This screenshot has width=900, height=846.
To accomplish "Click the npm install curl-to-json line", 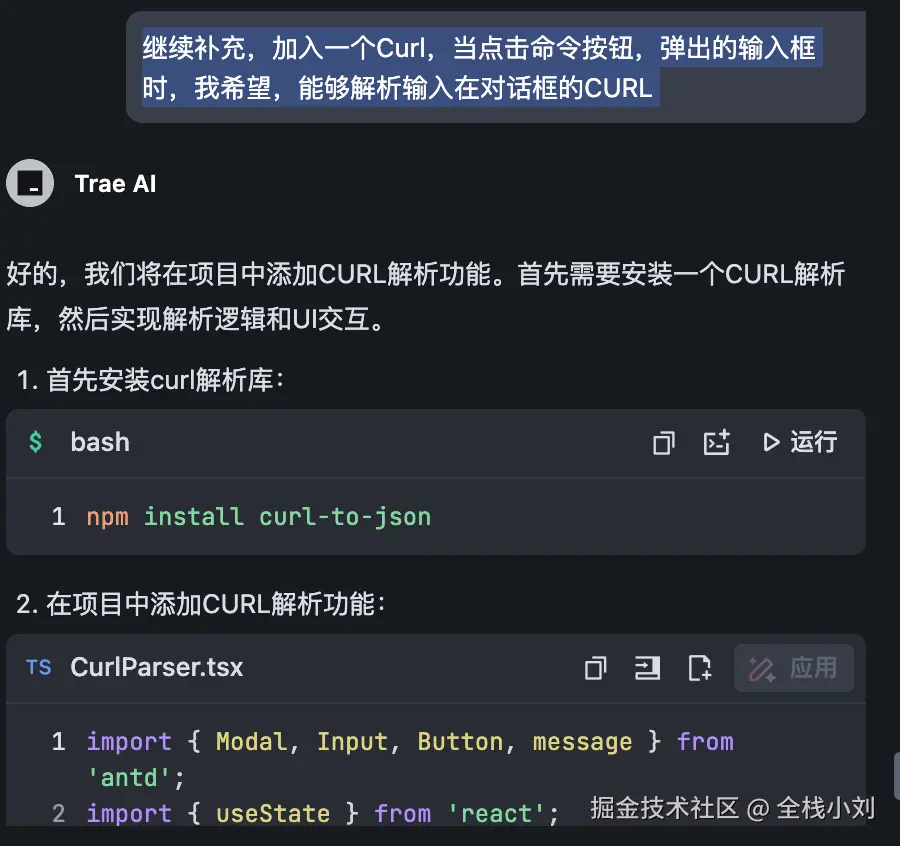I will click(x=258, y=517).
